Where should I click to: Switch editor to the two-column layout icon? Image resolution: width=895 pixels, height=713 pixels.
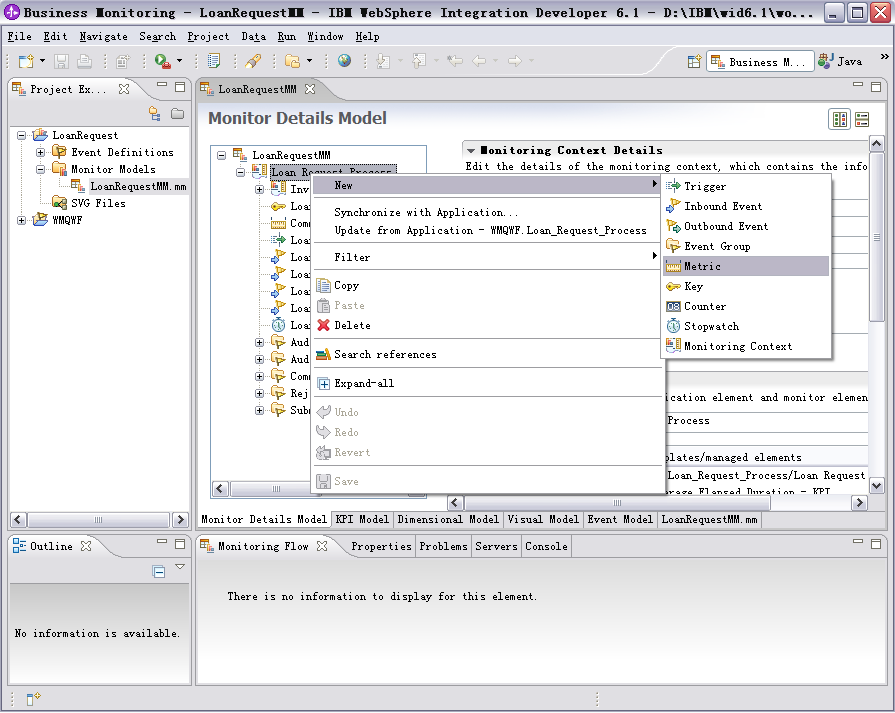(840, 119)
